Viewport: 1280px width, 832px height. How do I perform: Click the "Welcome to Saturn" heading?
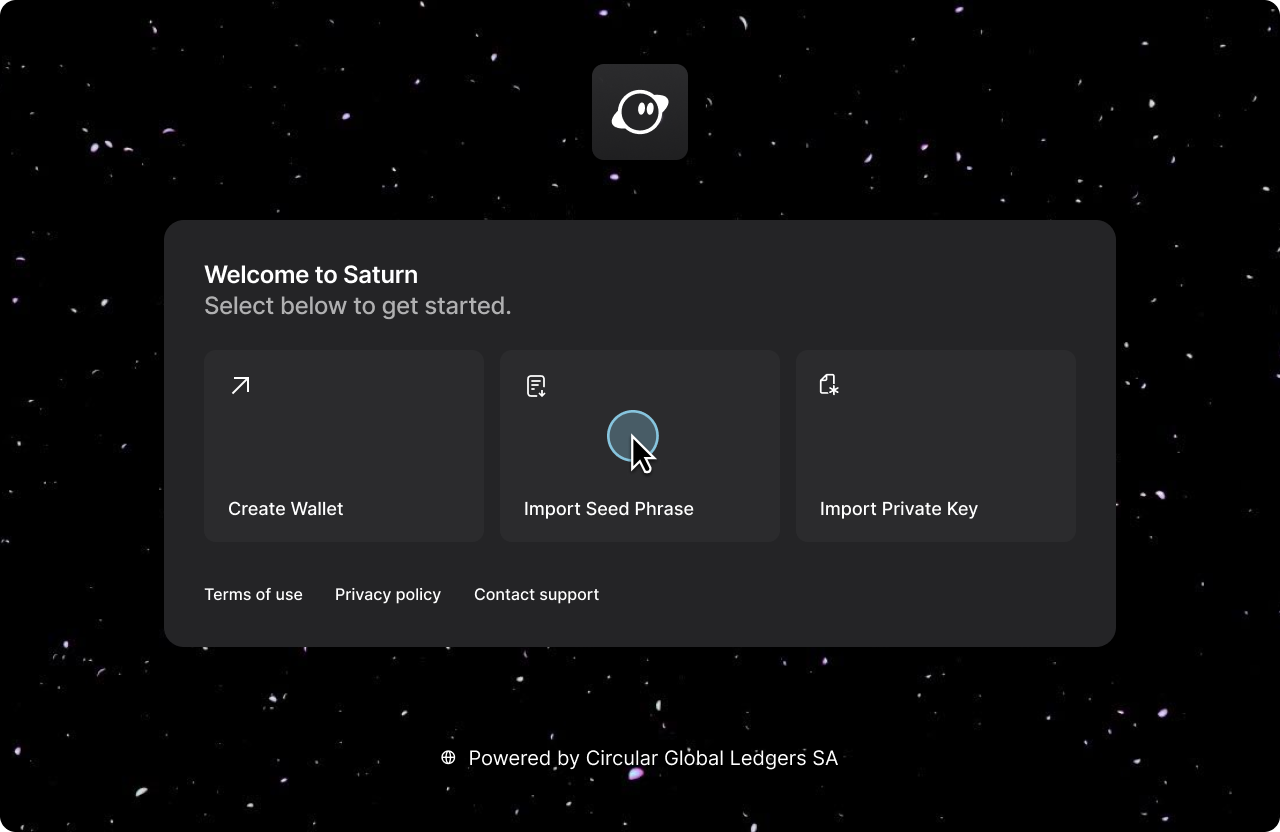pos(311,275)
